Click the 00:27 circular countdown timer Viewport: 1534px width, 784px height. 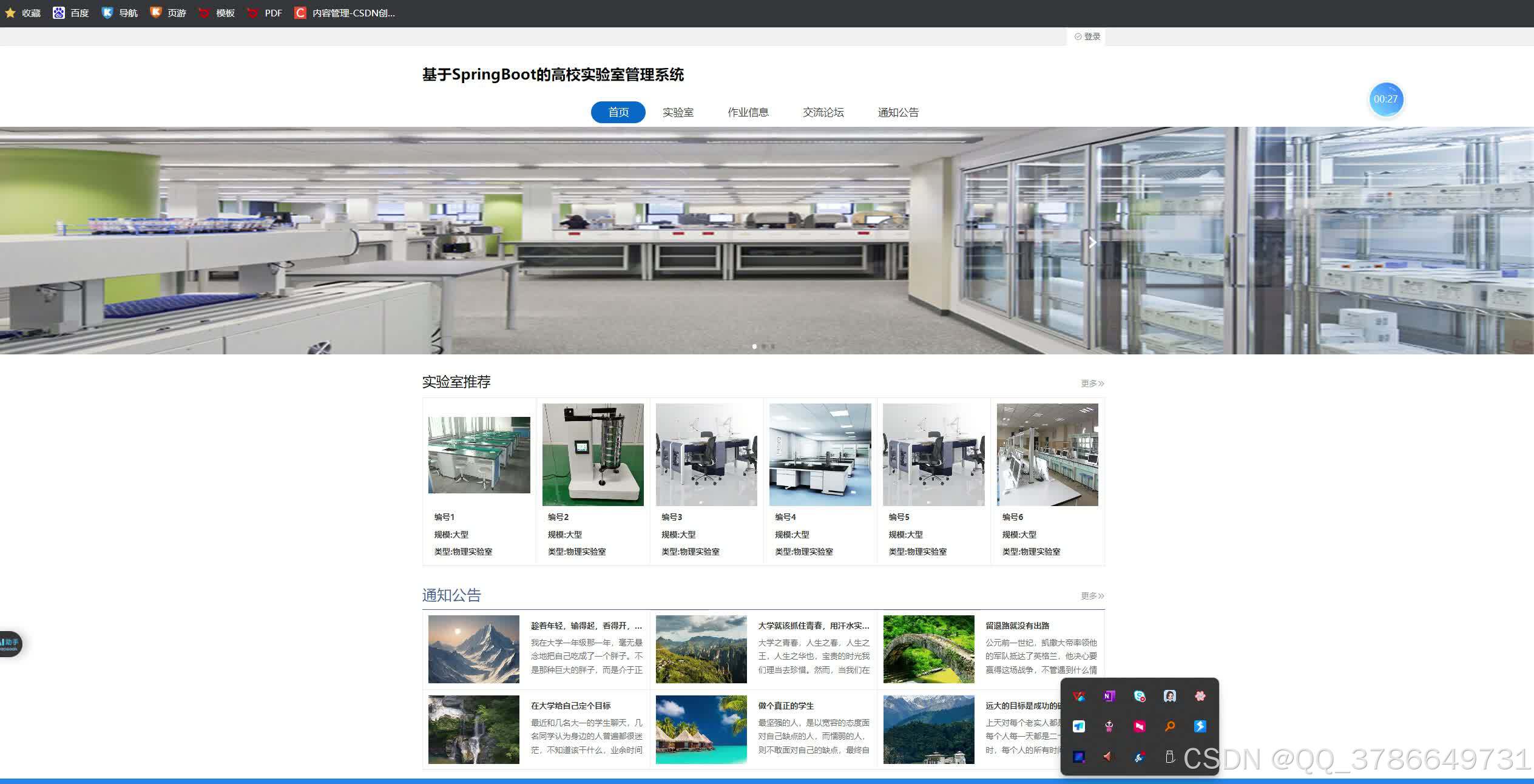pos(1387,99)
